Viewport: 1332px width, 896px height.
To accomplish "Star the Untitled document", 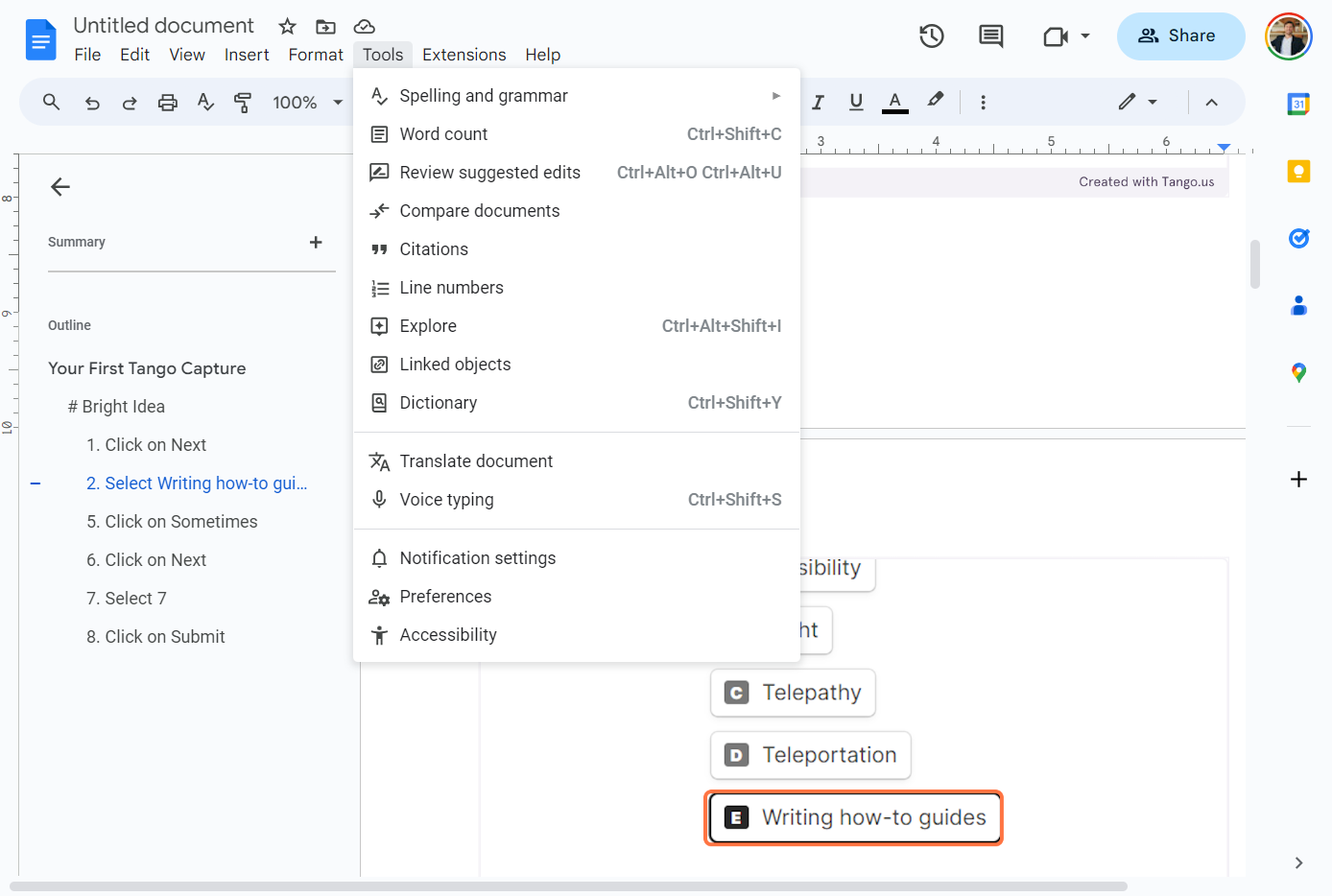I will tap(287, 26).
